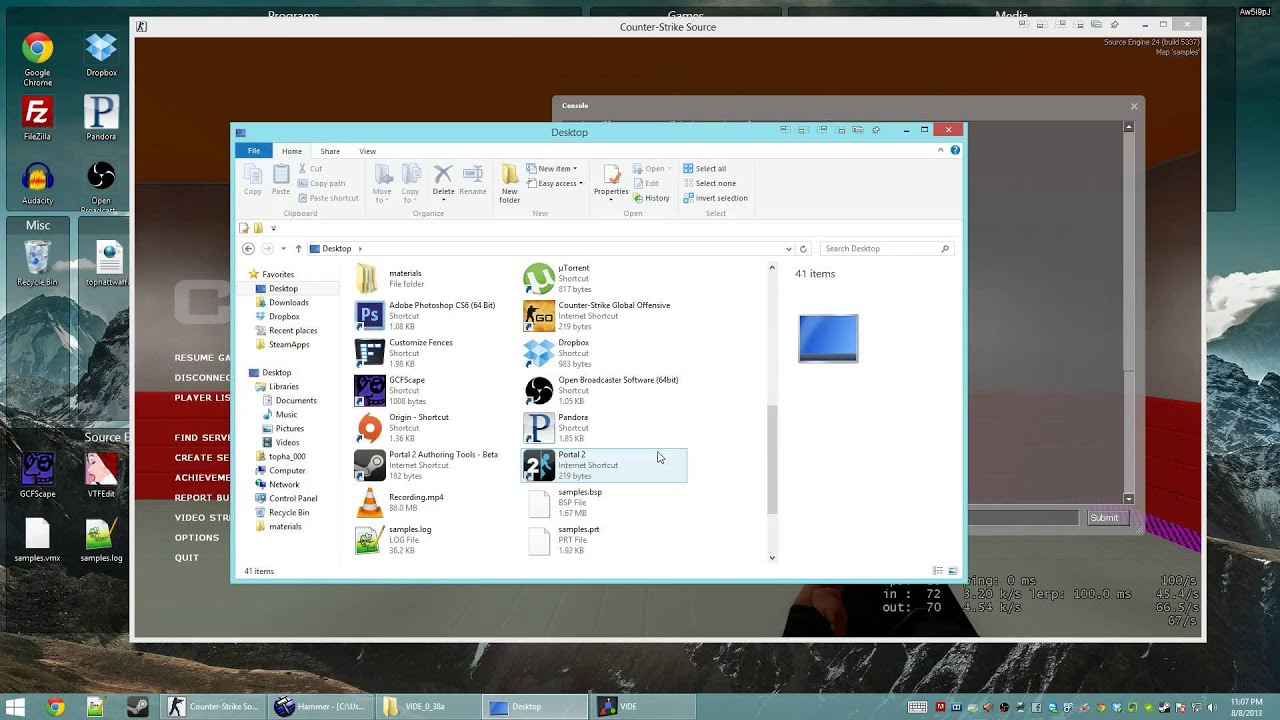Select the Recording.mp4 VLC file icon
The width and height of the screenshot is (1280, 720).
[x=370, y=502]
